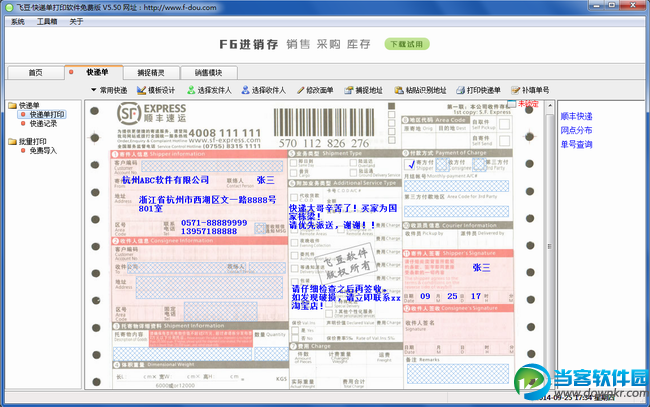This screenshot has width=650, height=407.
Task: Click the hour value 17
Action: (476, 296)
